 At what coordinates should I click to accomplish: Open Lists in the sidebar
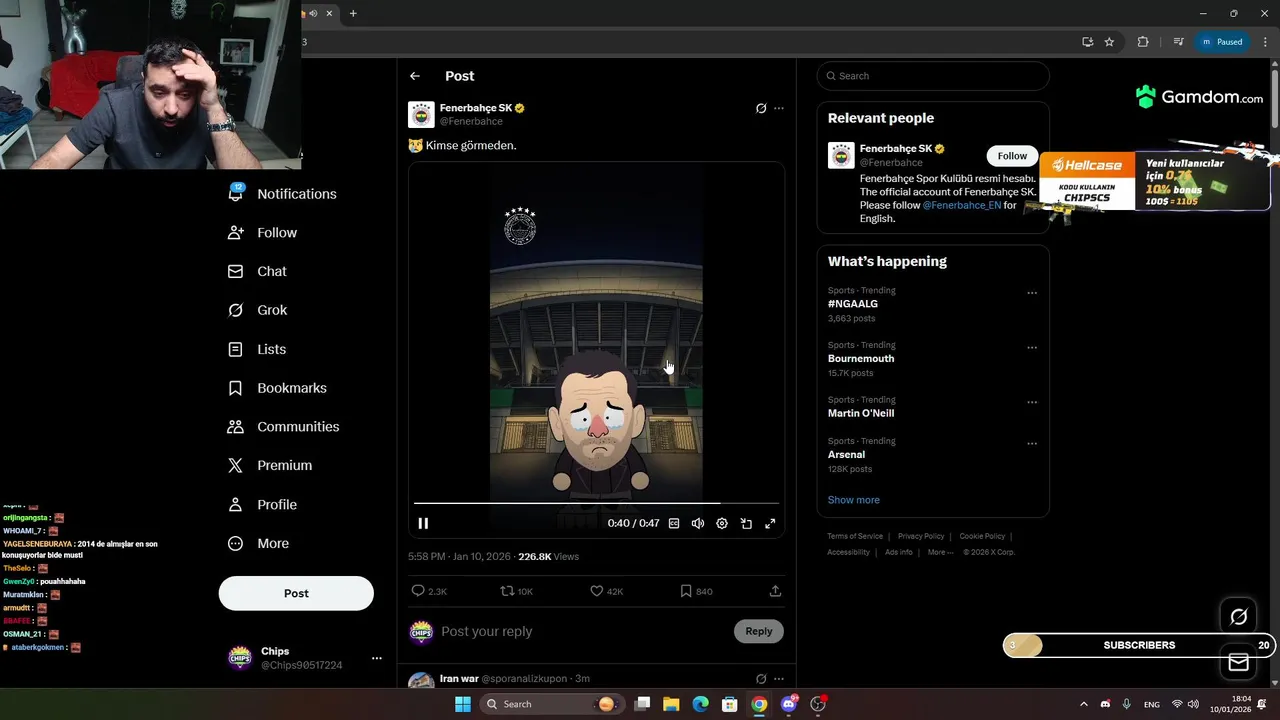(257, 349)
